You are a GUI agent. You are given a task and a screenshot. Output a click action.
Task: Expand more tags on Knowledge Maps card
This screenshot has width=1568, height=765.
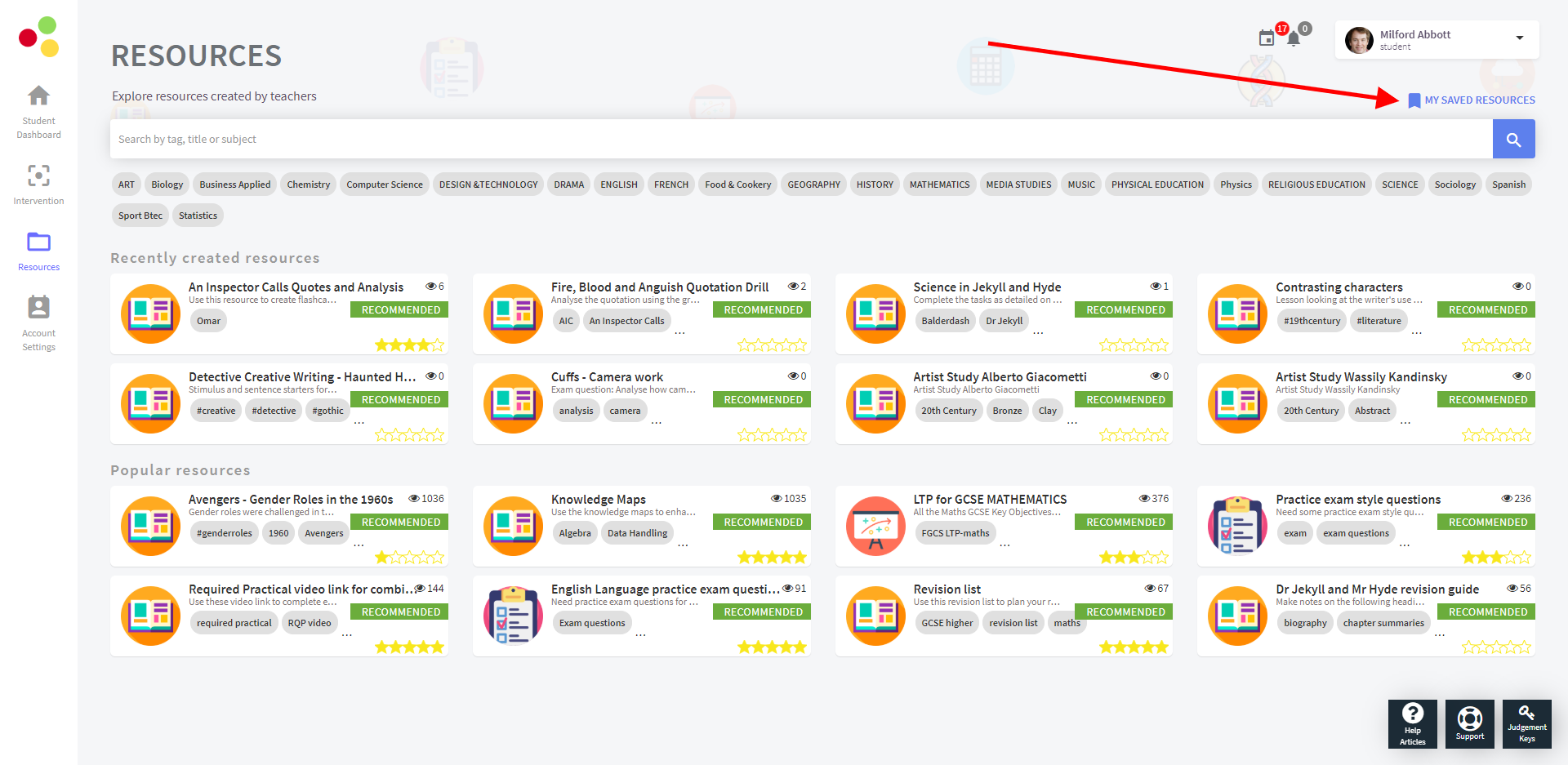pos(683,544)
